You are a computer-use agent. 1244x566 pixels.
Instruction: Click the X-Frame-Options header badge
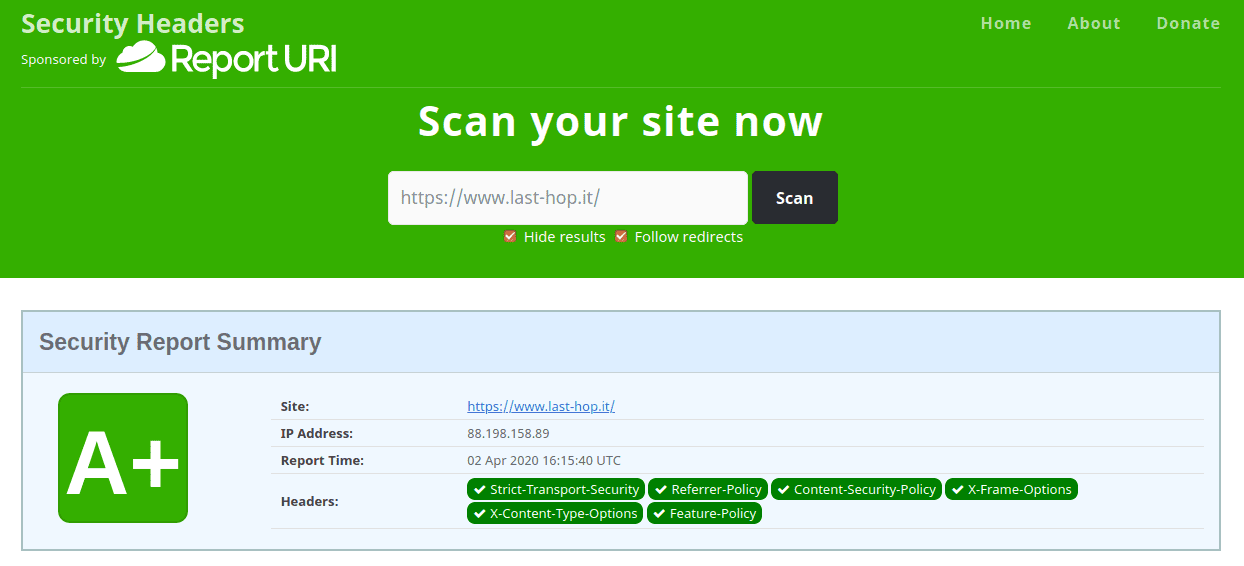[1011, 490]
